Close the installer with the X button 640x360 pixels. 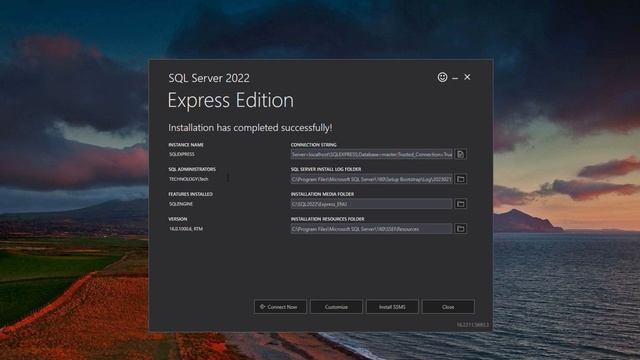pos(467,77)
